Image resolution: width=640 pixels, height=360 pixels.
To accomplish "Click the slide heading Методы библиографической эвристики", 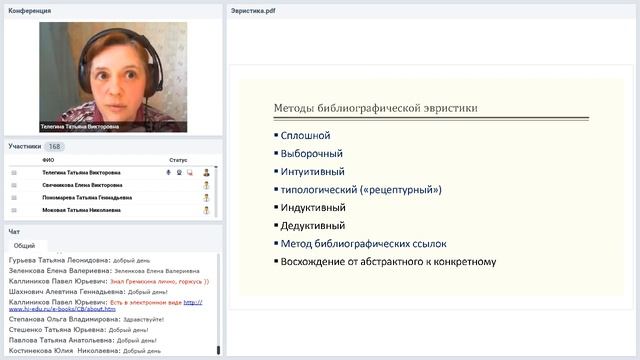I will [376, 108].
